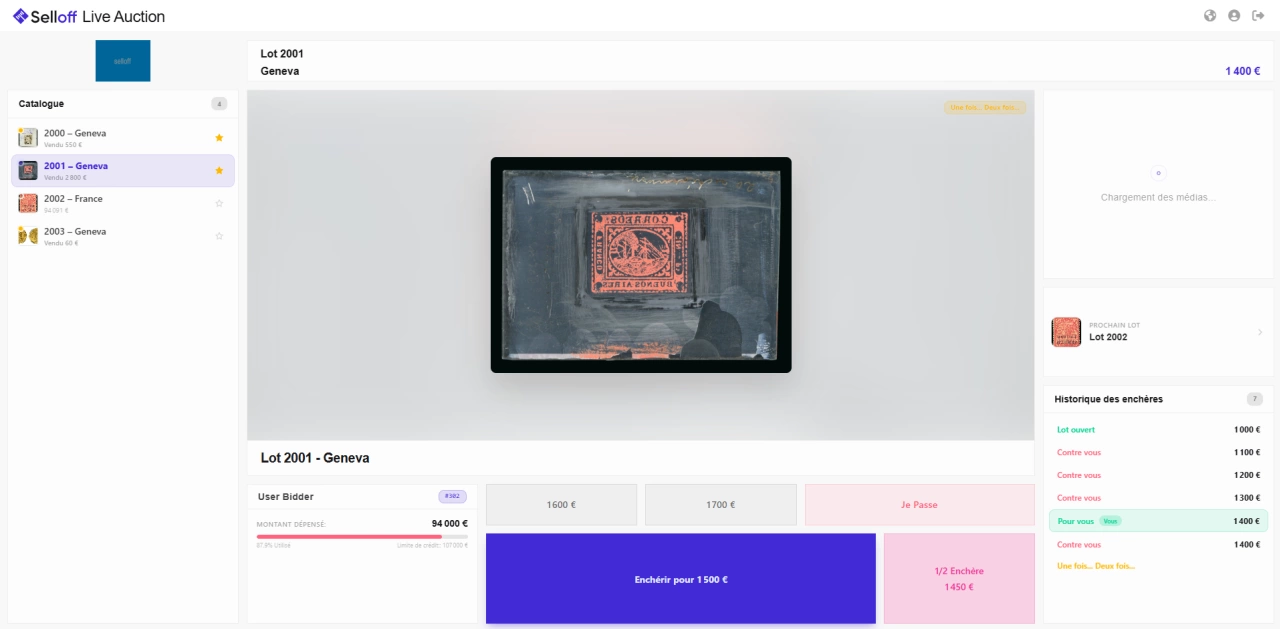Click the 'Une fois... Deux fois...' badge on image
Image resolution: width=1280 pixels, height=629 pixels.
(985, 108)
